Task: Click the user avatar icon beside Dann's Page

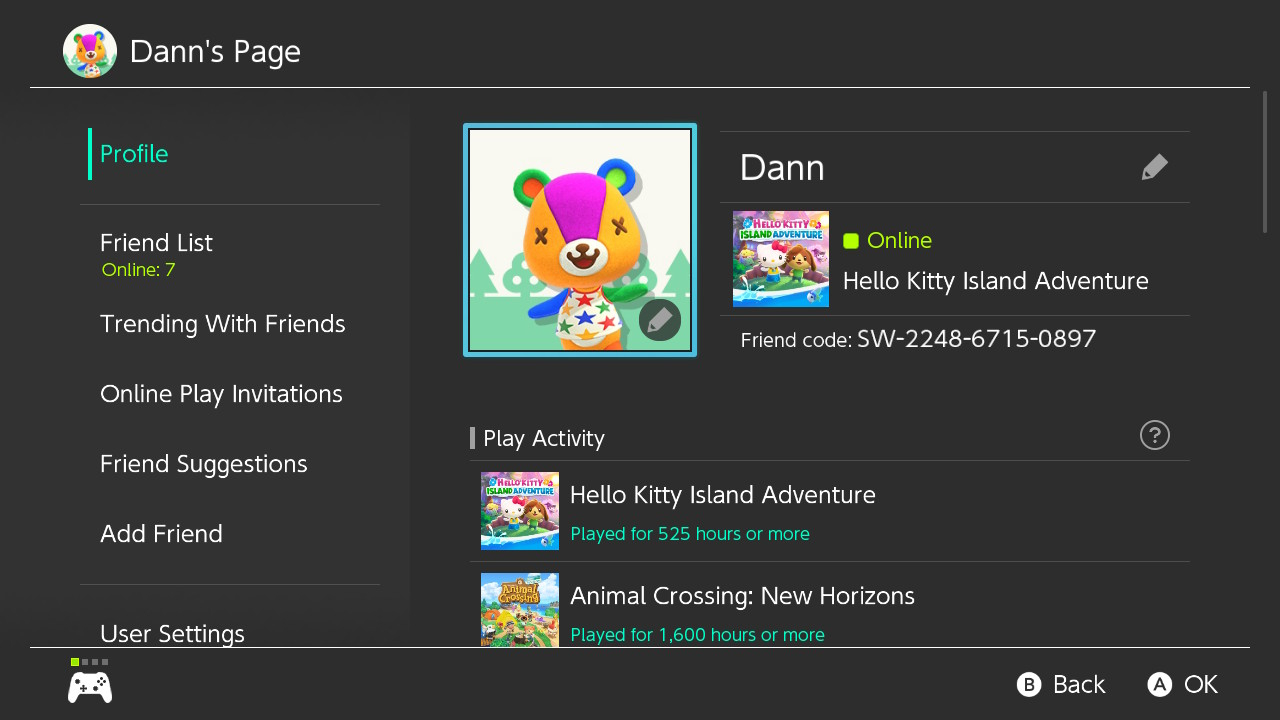Action: pos(90,51)
